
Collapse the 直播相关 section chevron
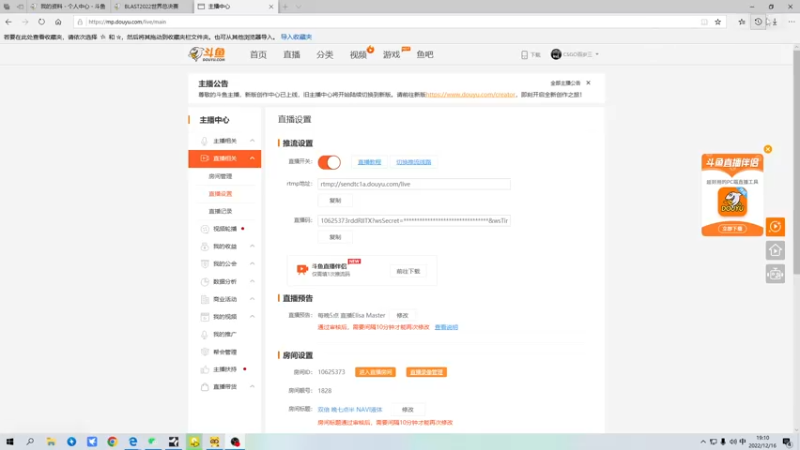(252, 158)
